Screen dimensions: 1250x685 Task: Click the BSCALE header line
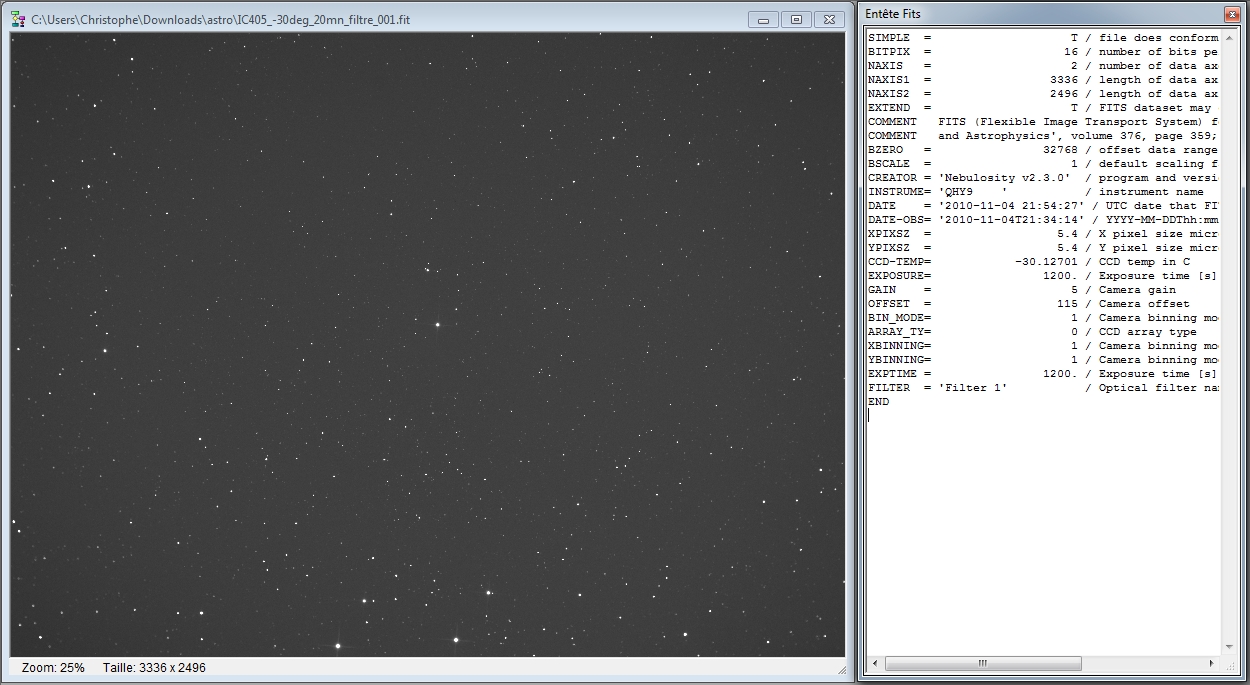point(1043,164)
